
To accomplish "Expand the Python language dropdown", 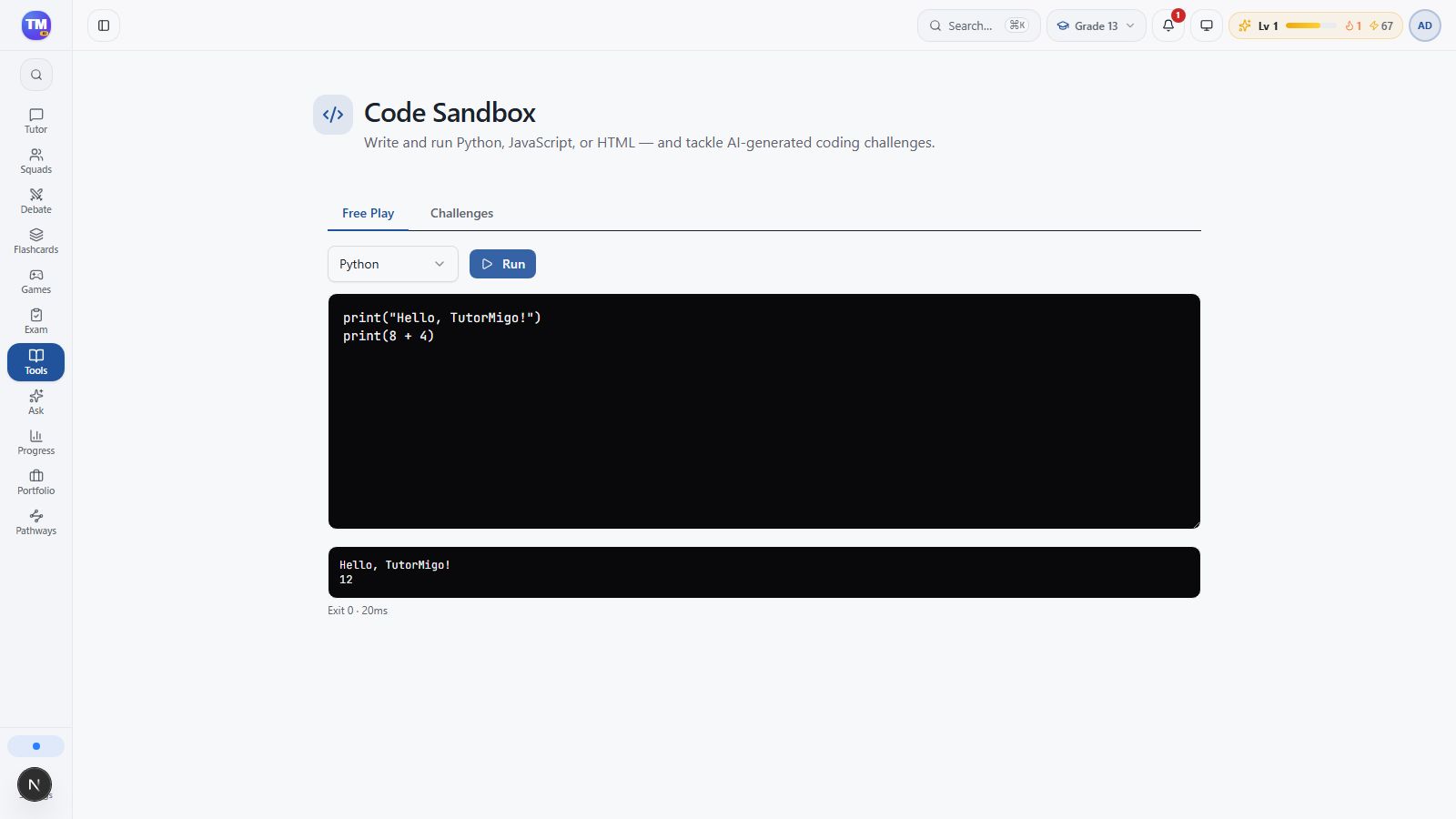I will pyautogui.click(x=393, y=264).
